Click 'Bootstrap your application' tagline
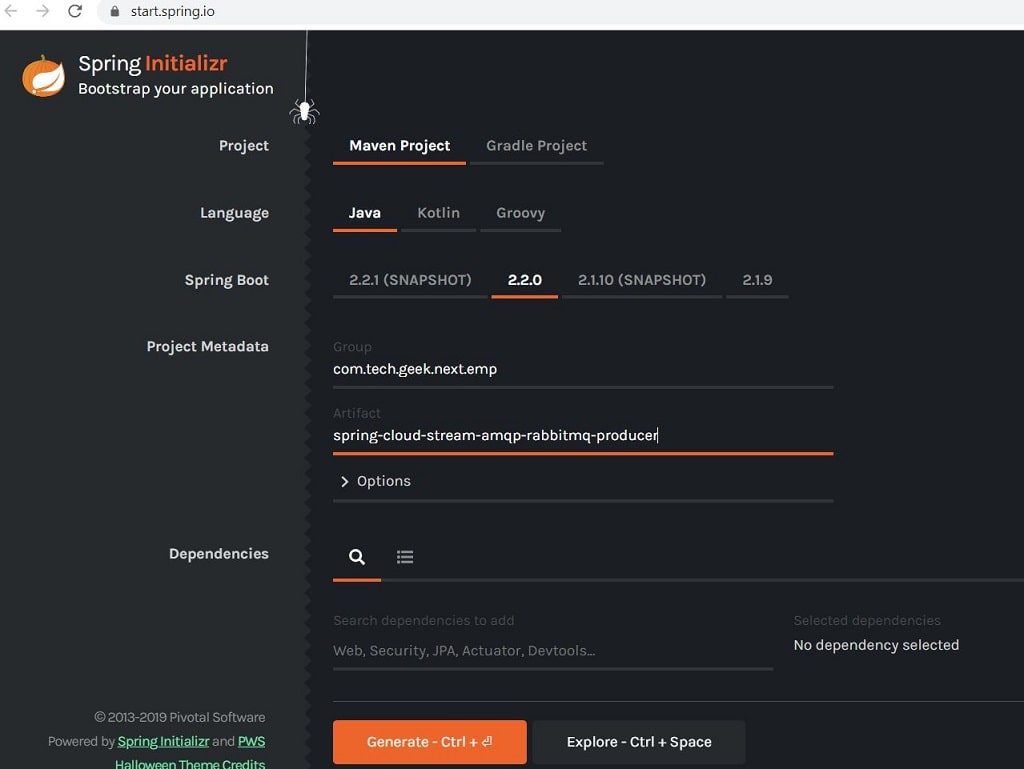The width and height of the screenshot is (1024, 769). pos(176,89)
